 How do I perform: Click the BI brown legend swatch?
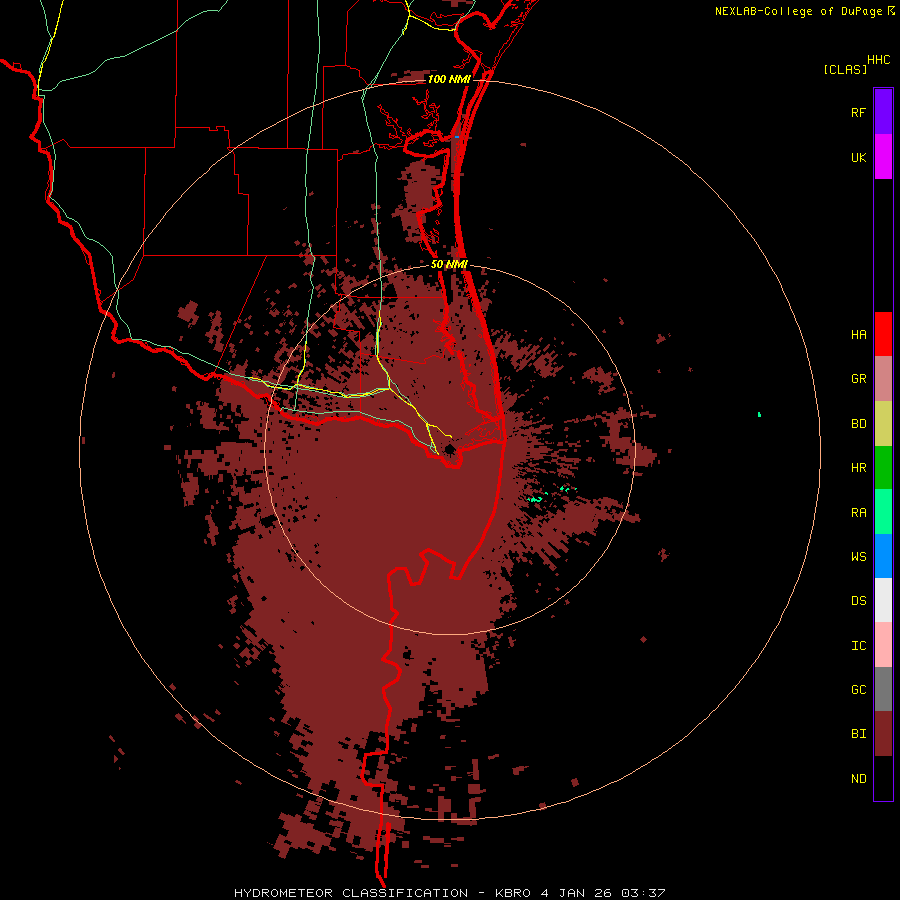point(883,734)
